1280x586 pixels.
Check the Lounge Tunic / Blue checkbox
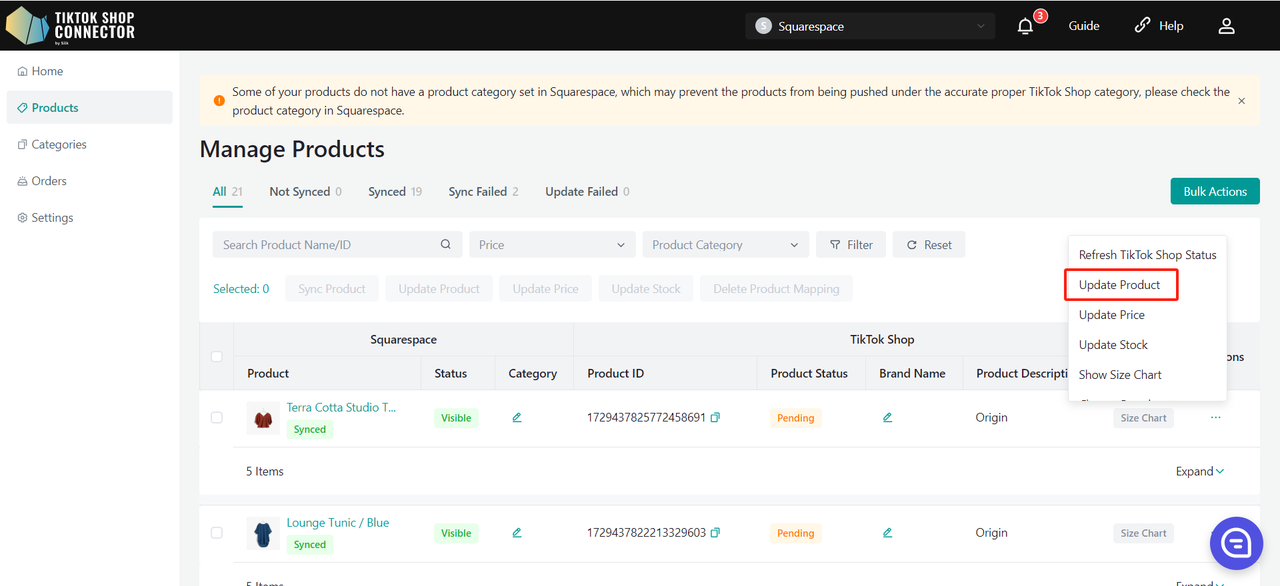(x=217, y=533)
